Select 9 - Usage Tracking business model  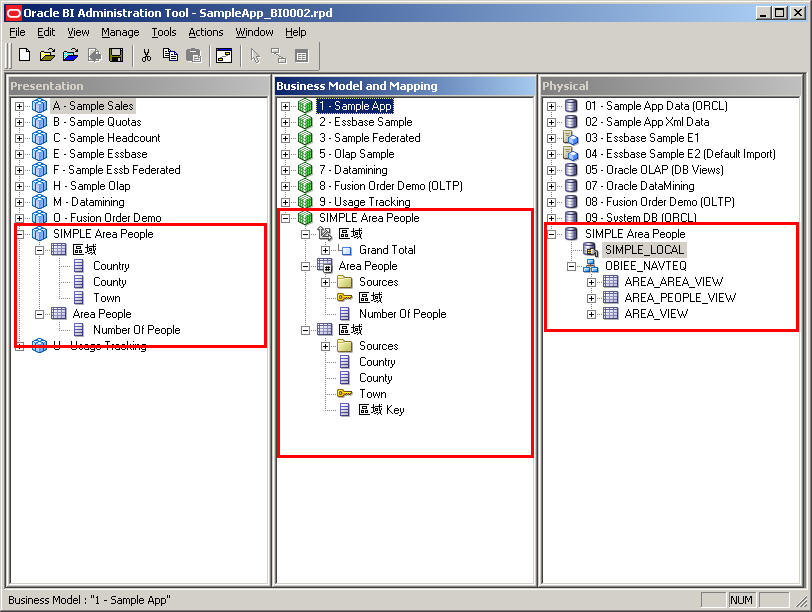(365, 201)
